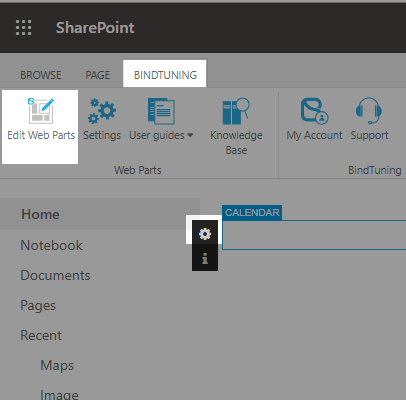Image resolution: width=406 pixels, height=400 pixels.
Task: Open Maps under Recent
Action: (57, 365)
